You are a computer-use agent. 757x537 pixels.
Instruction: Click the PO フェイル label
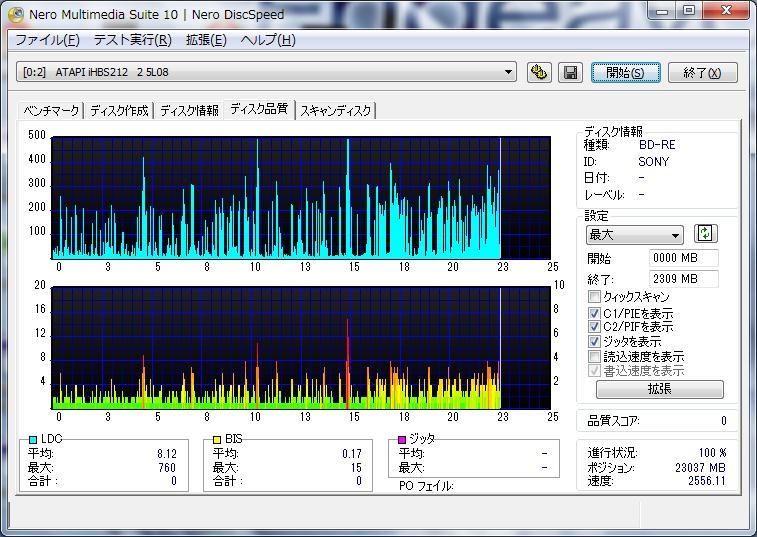pyautogui.click(x=426, y=486)
